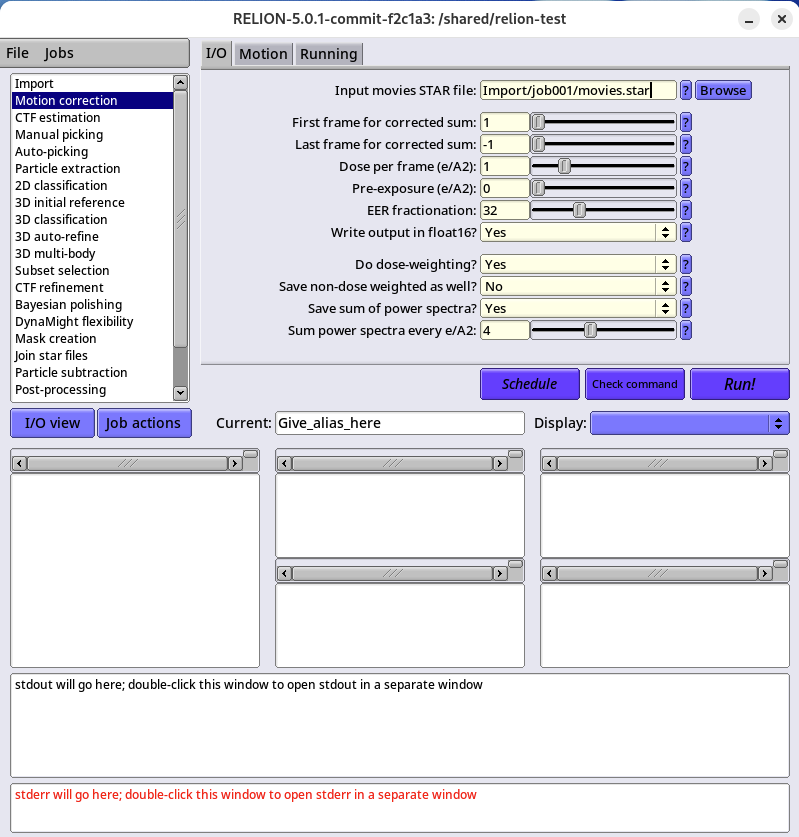Open help for Sum power spectra every e/A2

pyautogui.click(x=686, y=330)
